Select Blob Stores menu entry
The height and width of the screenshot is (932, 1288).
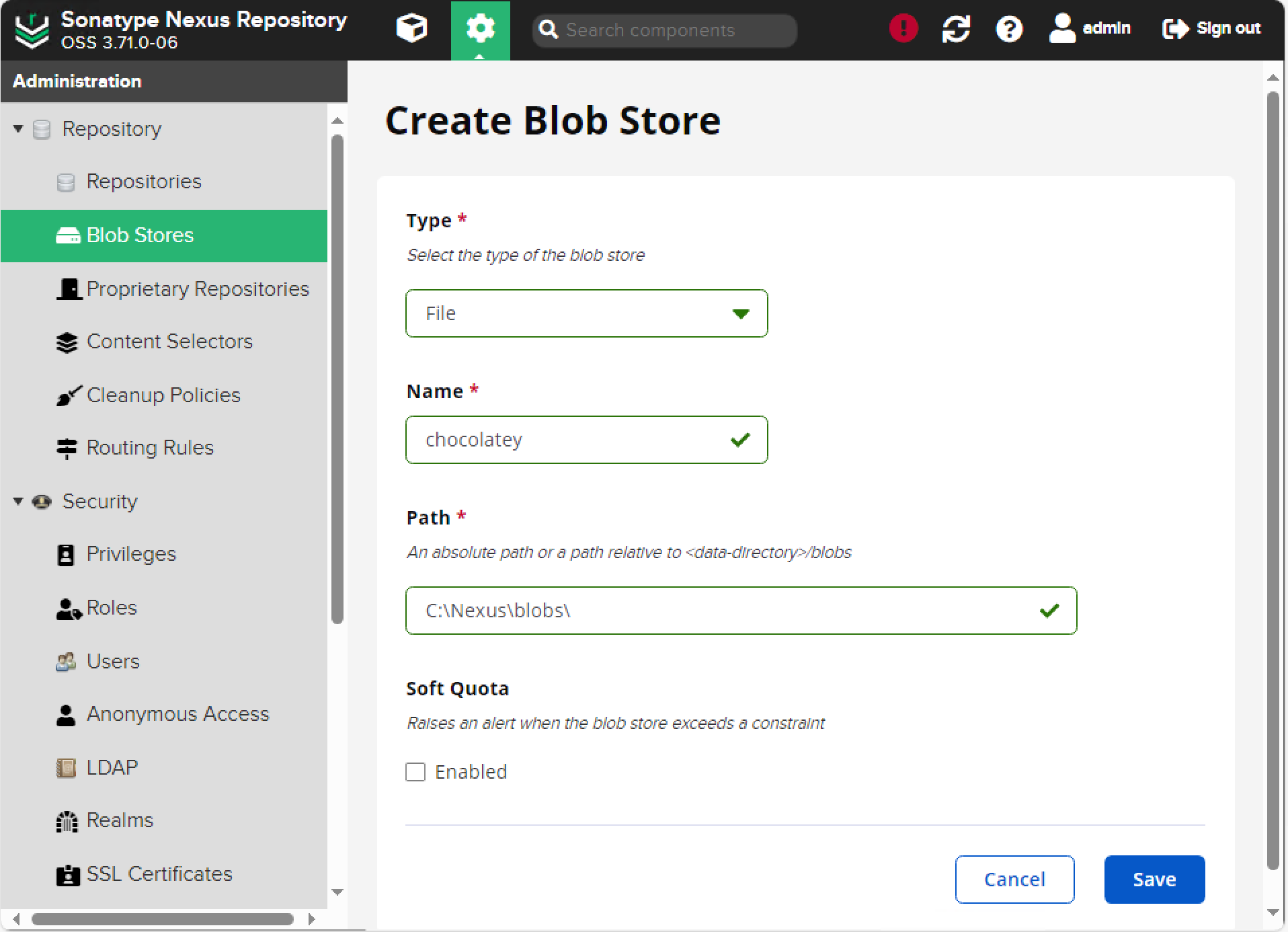pos(140,235)
